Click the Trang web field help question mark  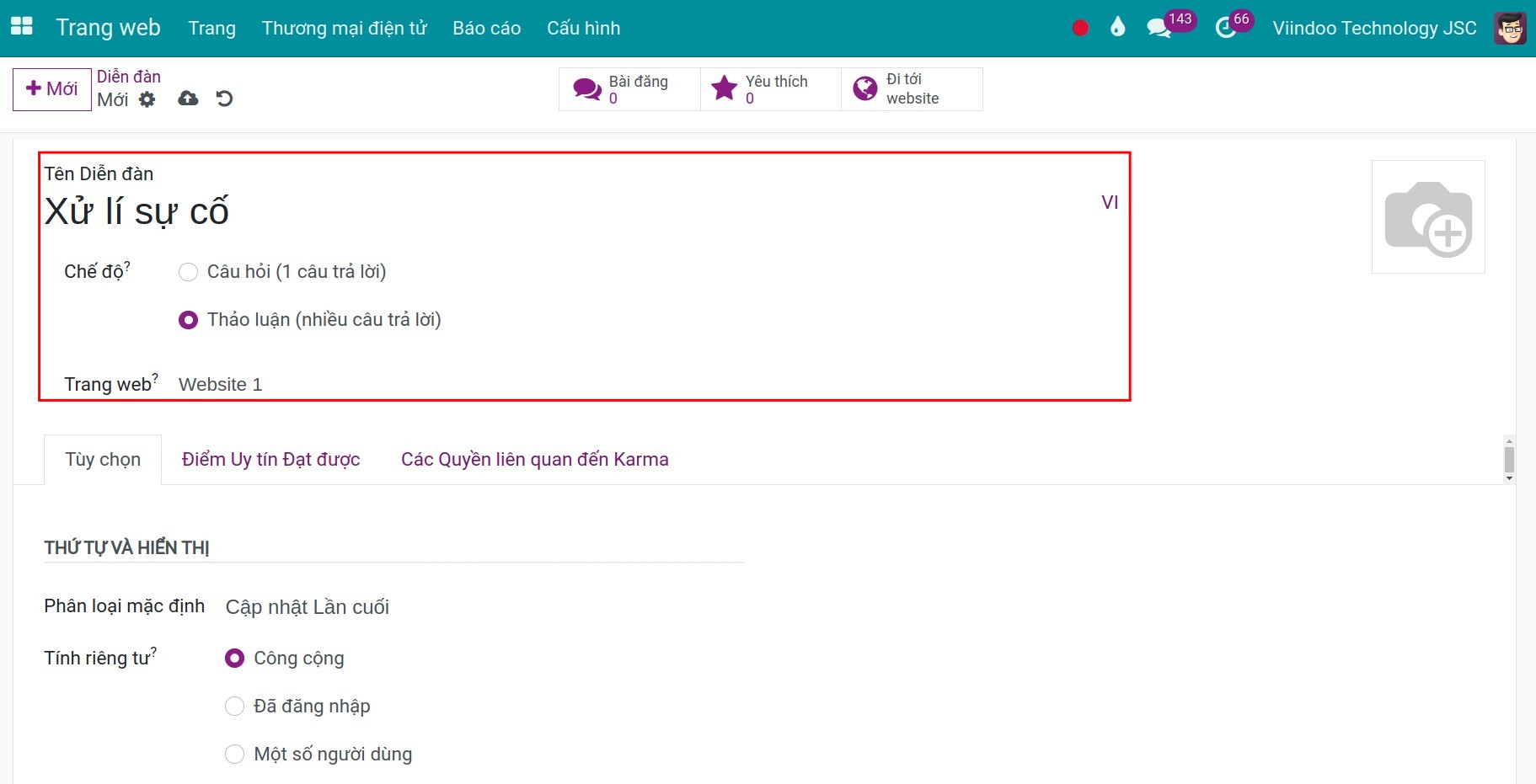coord(155,378)
